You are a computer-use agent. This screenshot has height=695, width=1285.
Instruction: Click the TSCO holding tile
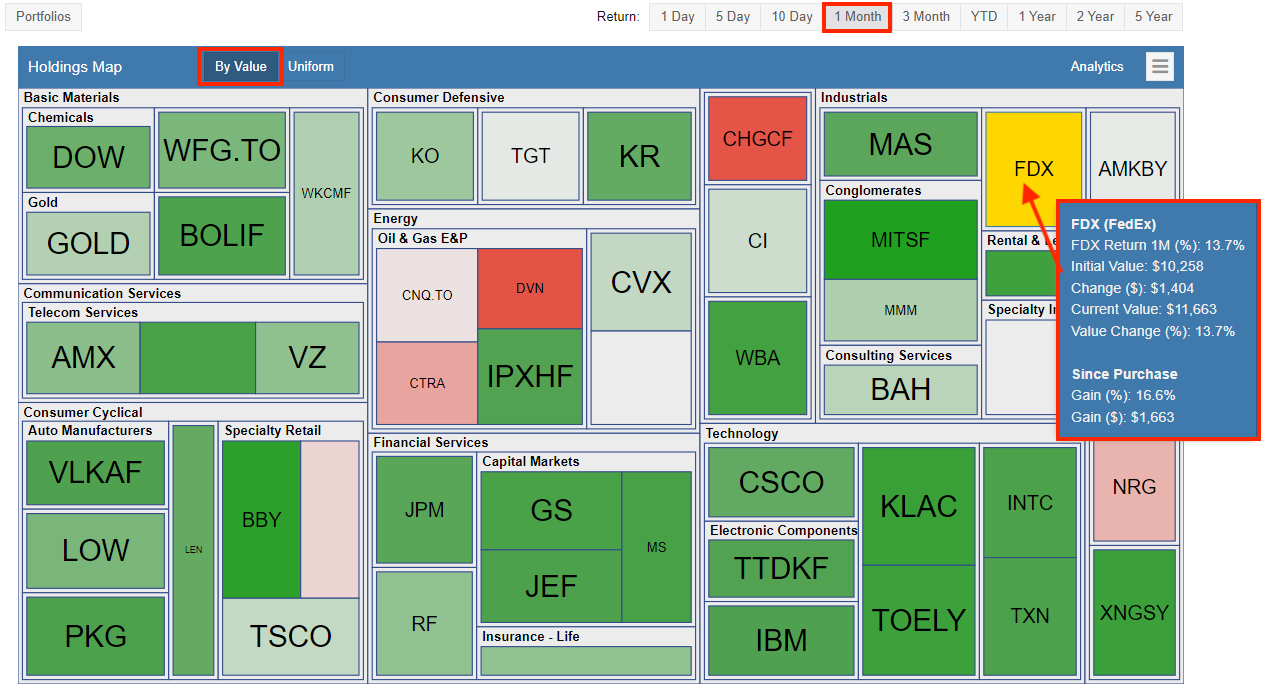291,636
